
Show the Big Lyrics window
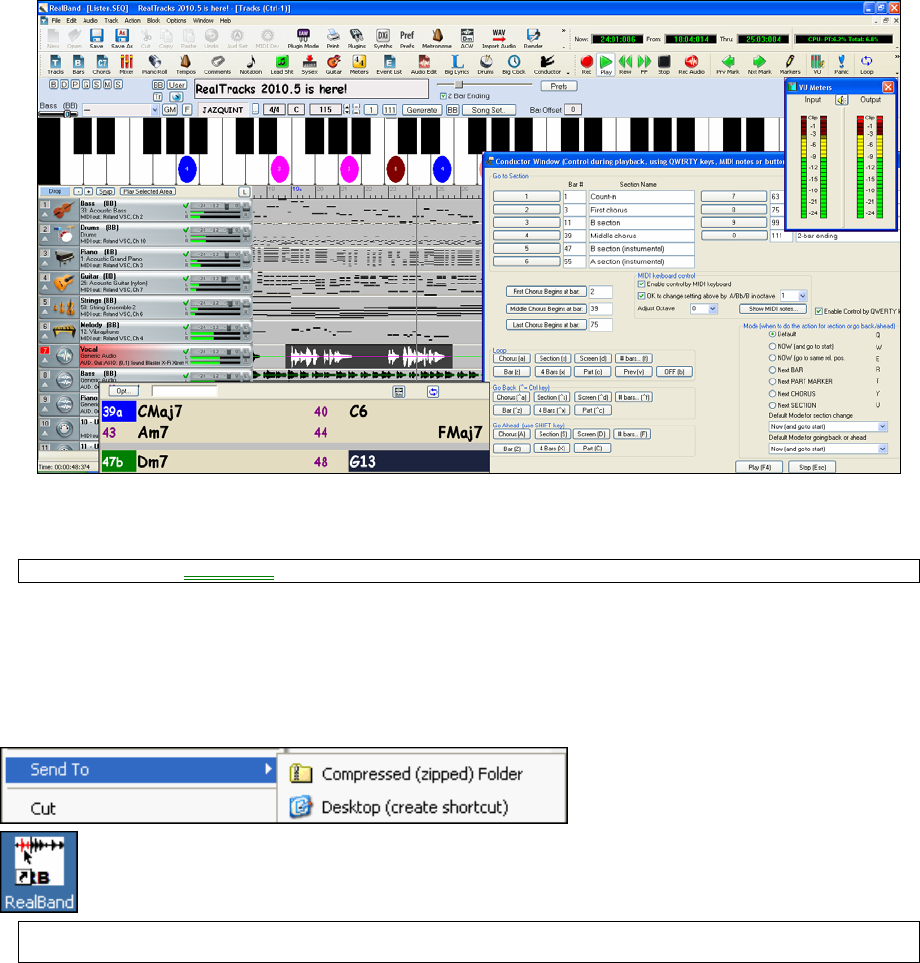[457, 64]
